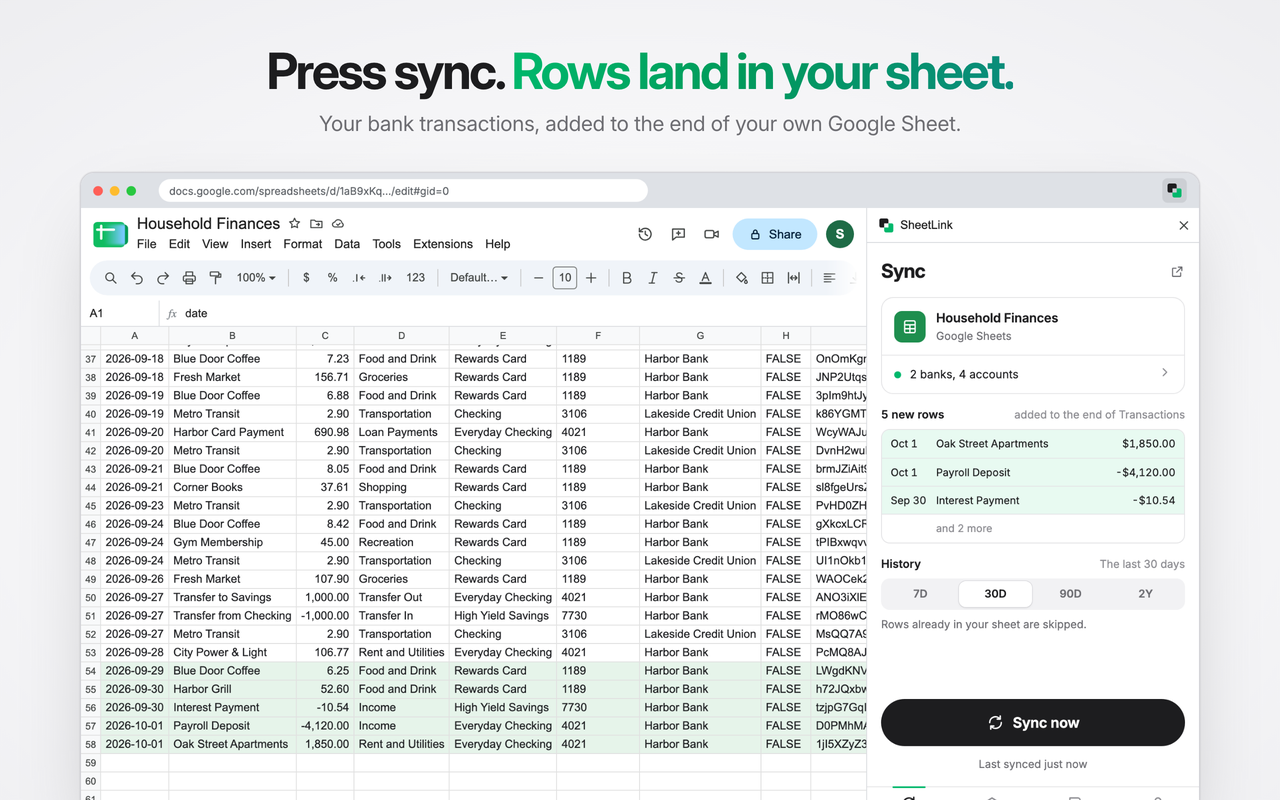Click the font size field
The image size is (1280, 800).
click(565, 278)
